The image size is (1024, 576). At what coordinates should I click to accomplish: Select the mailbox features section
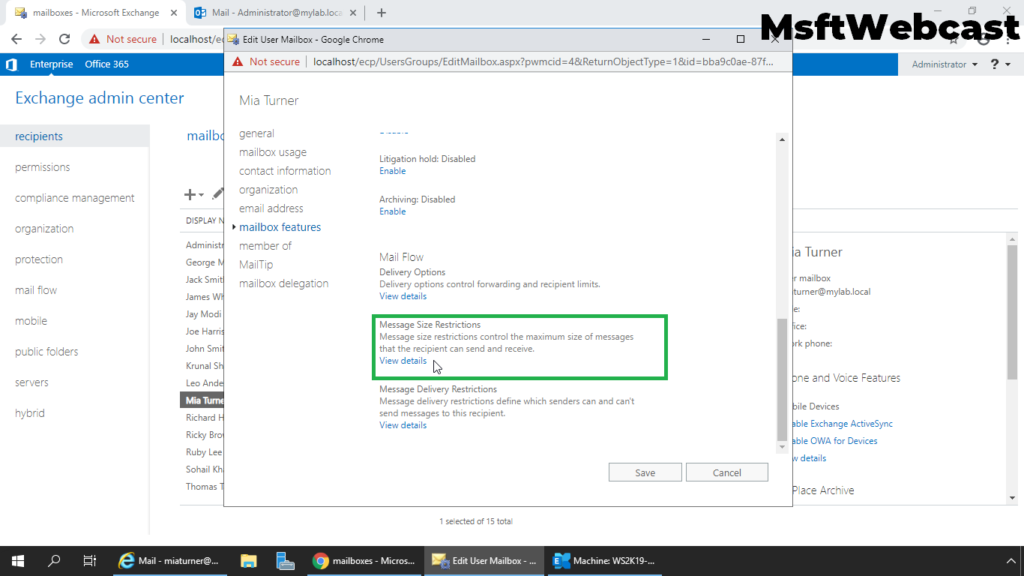pyautogui.click(x=280, y=227)
